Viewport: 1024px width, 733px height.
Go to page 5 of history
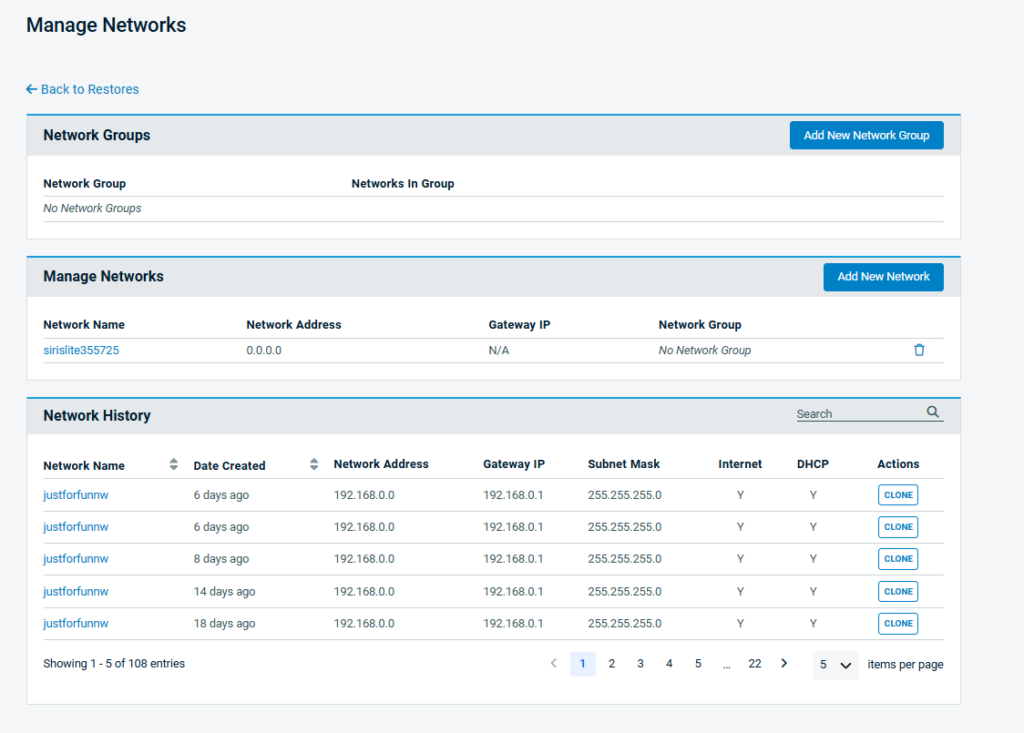(x=697, y=664)
